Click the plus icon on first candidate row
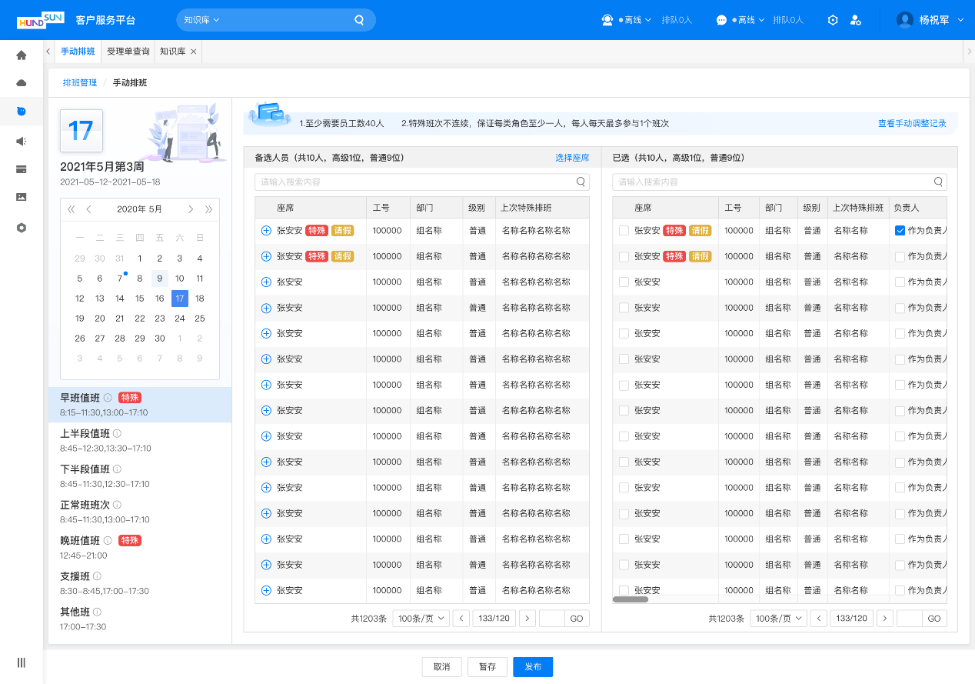975x684 pixels. point(266,230)
